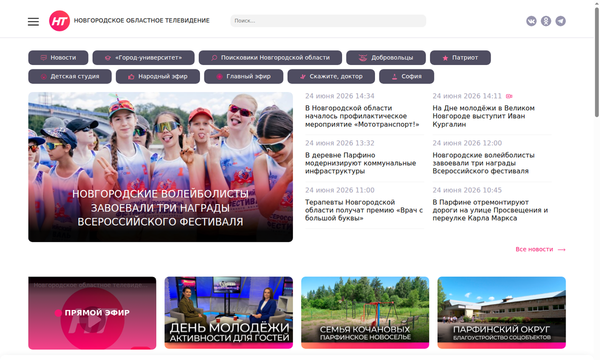
Task: Open the «Город-университет» category
Action: click(x=143, y=57)
